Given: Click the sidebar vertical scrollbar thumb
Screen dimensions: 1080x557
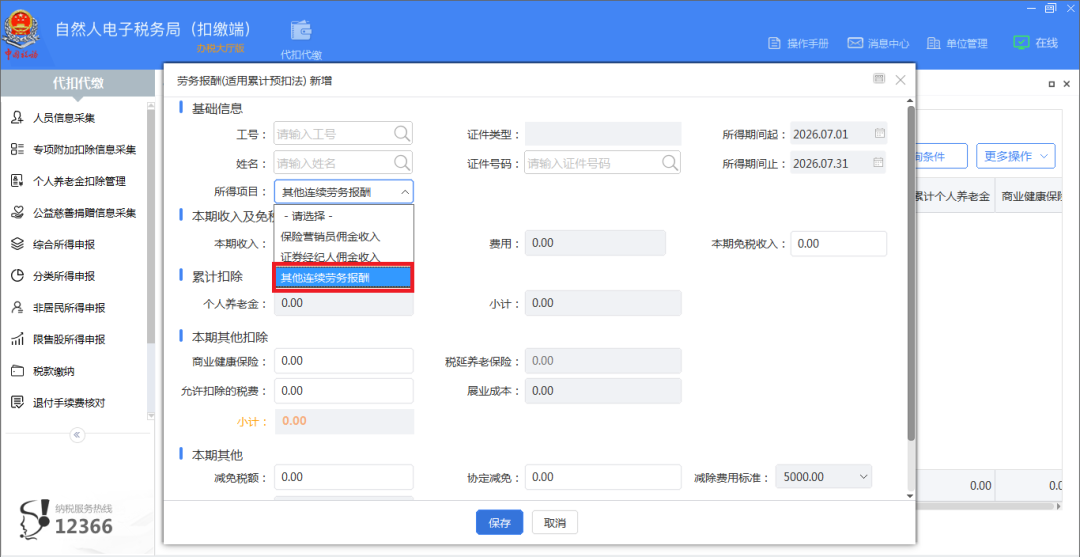Looking at the screenshot, I should (150, 226).
